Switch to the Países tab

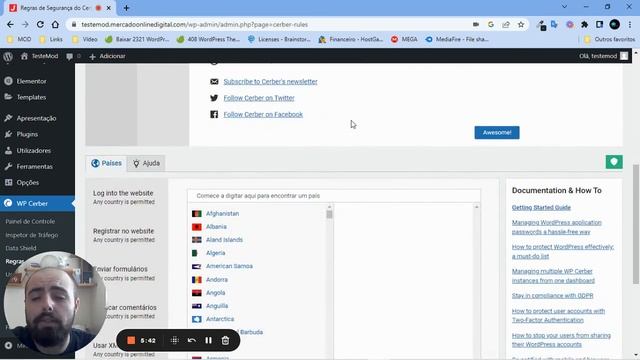point(107,163)
